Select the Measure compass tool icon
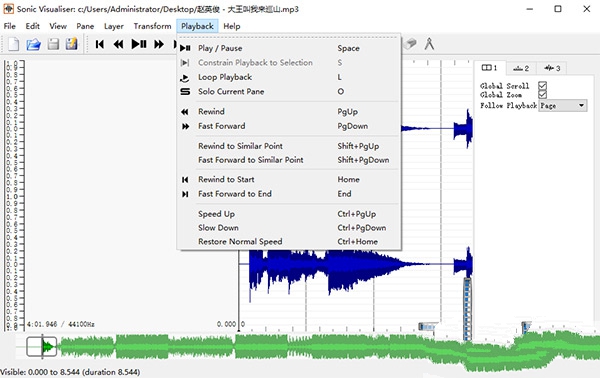The height and width of the screenshot is (378, 600). tap(429, 44)
